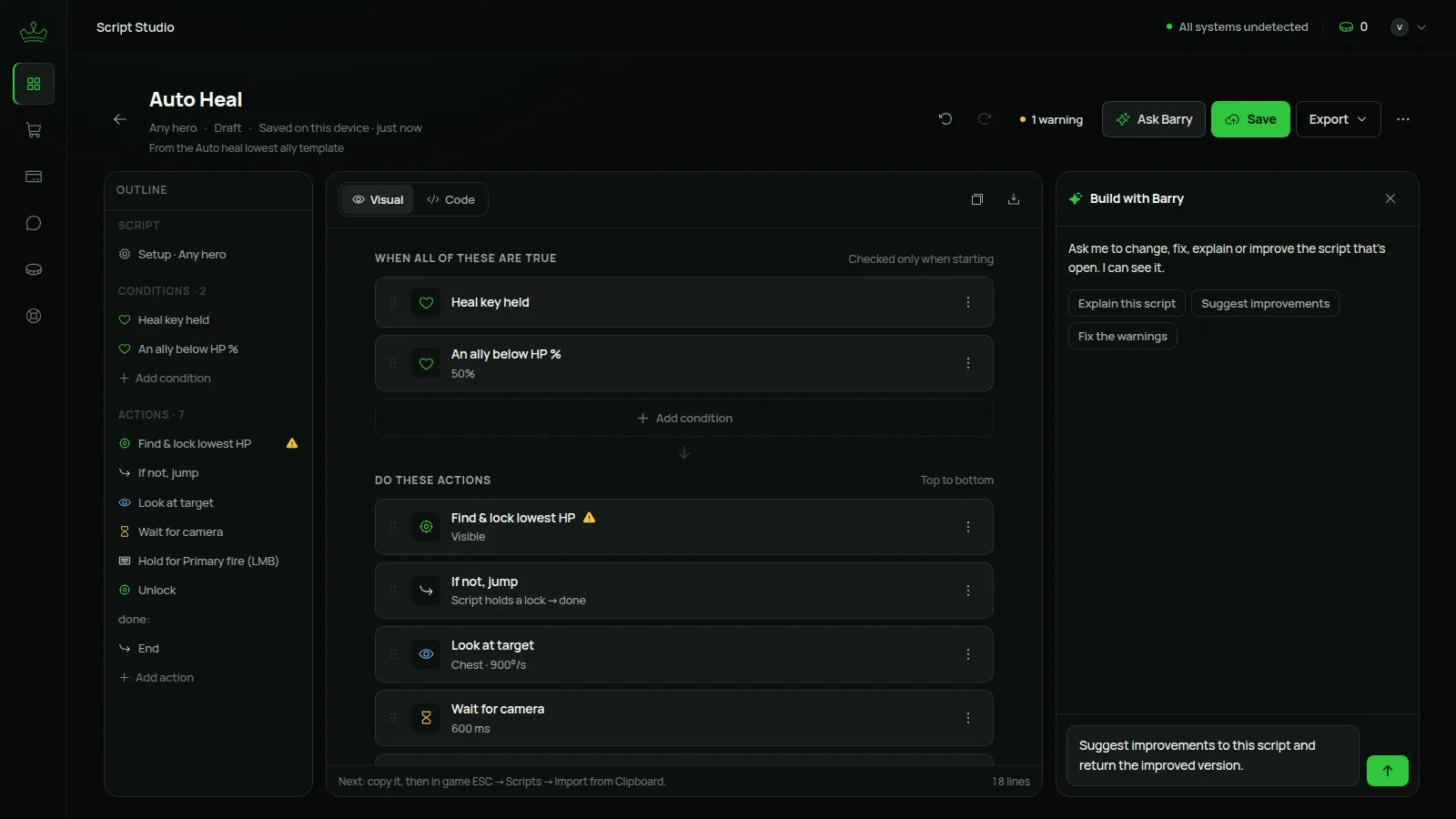
Task: Go back with the left arrow
Action: [120, 119]
